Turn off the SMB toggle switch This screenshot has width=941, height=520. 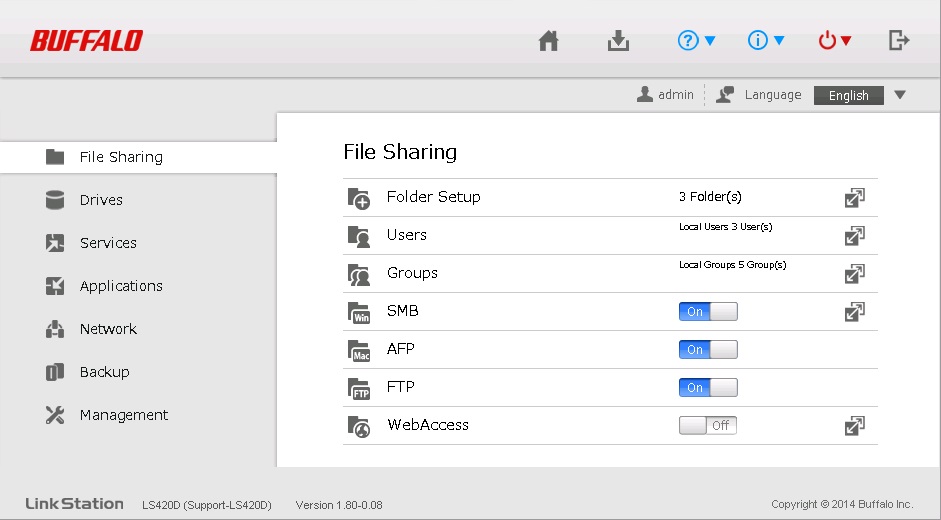click(x=708, y=312)
